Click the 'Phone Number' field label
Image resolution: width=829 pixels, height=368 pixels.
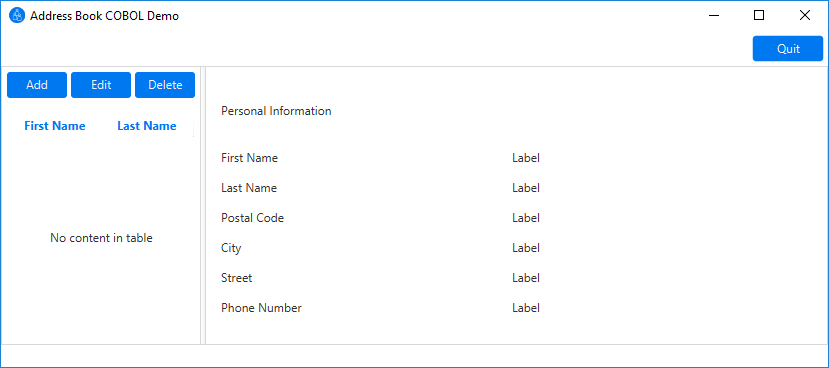coord(261,308)
